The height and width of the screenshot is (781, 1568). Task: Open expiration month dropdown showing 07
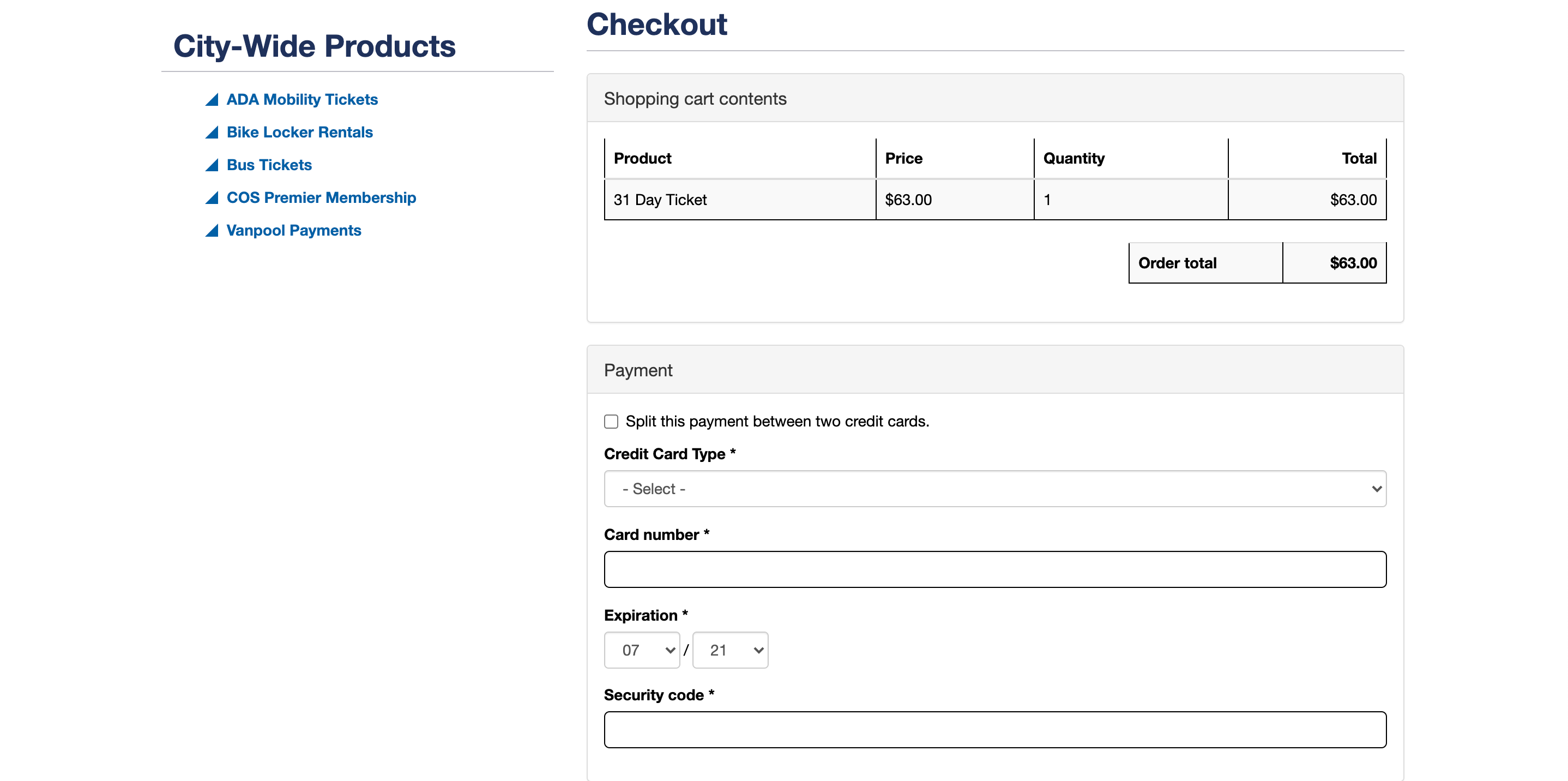pos(642,650)
